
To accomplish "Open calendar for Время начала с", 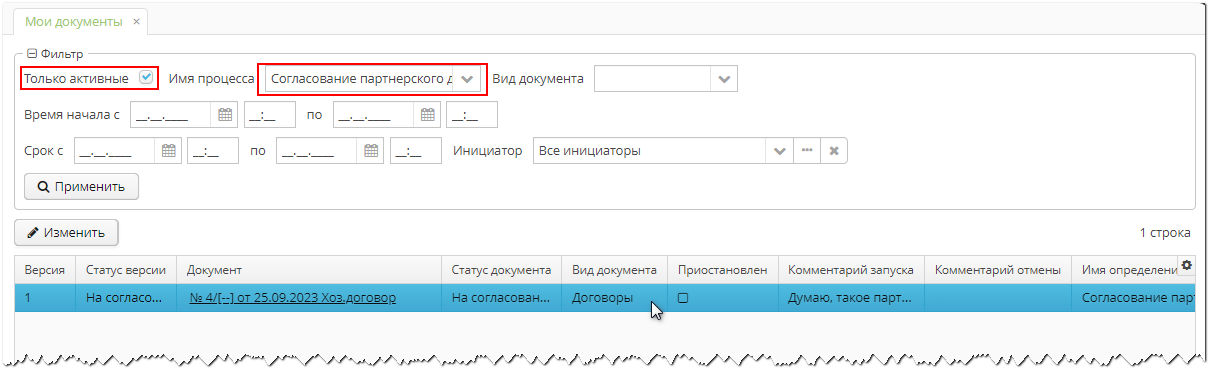I will tap(225, 115).
